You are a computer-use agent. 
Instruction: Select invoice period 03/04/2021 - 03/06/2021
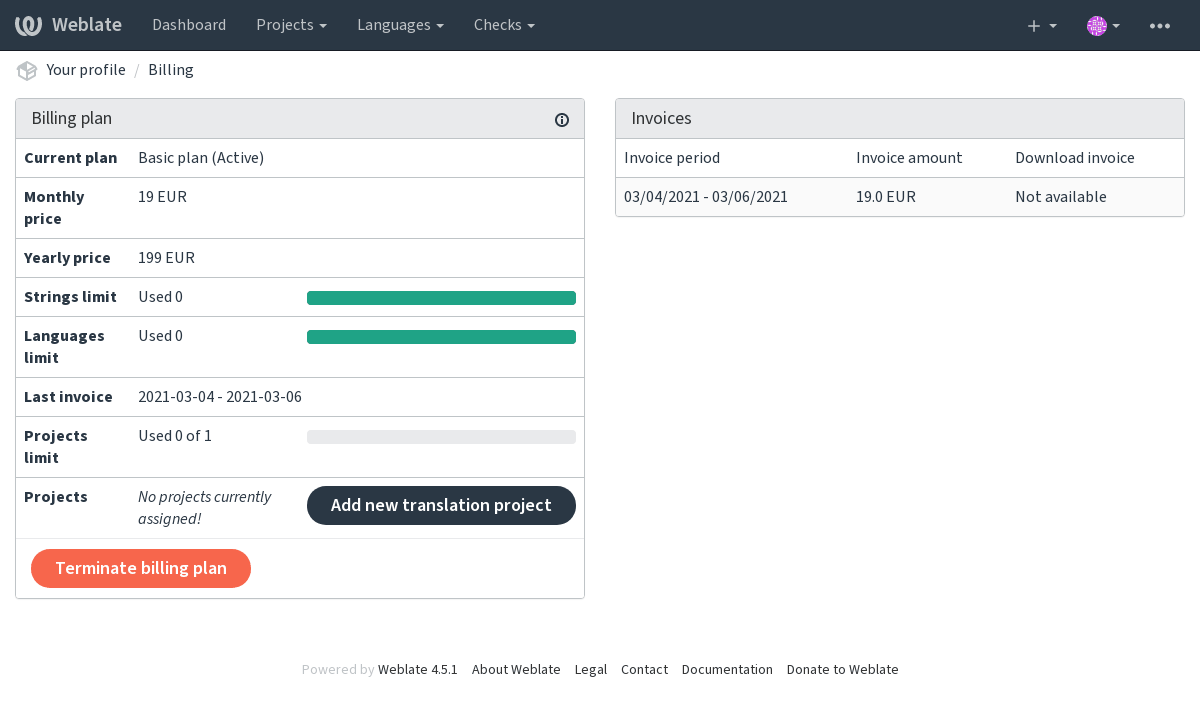pyautogui.click(x=706, y=197)
